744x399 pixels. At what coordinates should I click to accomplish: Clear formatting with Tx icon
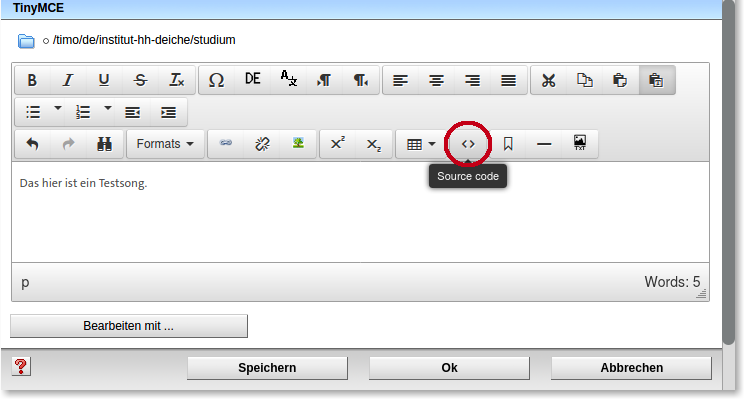click(177, 80)
